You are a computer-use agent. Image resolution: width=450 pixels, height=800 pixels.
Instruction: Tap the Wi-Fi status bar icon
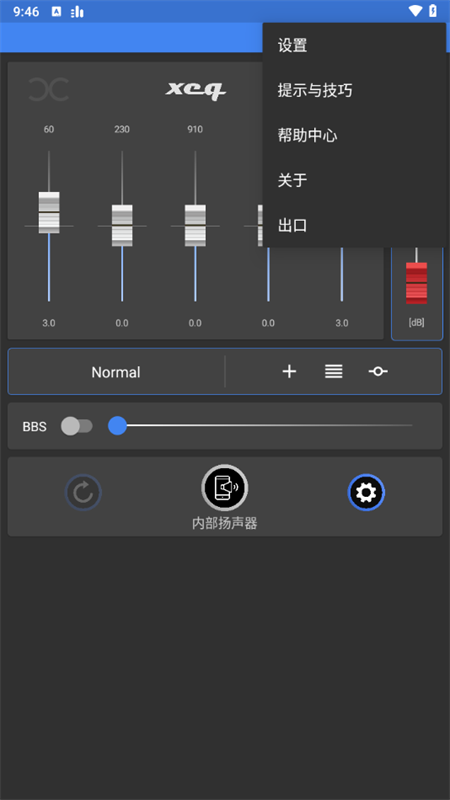coord(416,11)
